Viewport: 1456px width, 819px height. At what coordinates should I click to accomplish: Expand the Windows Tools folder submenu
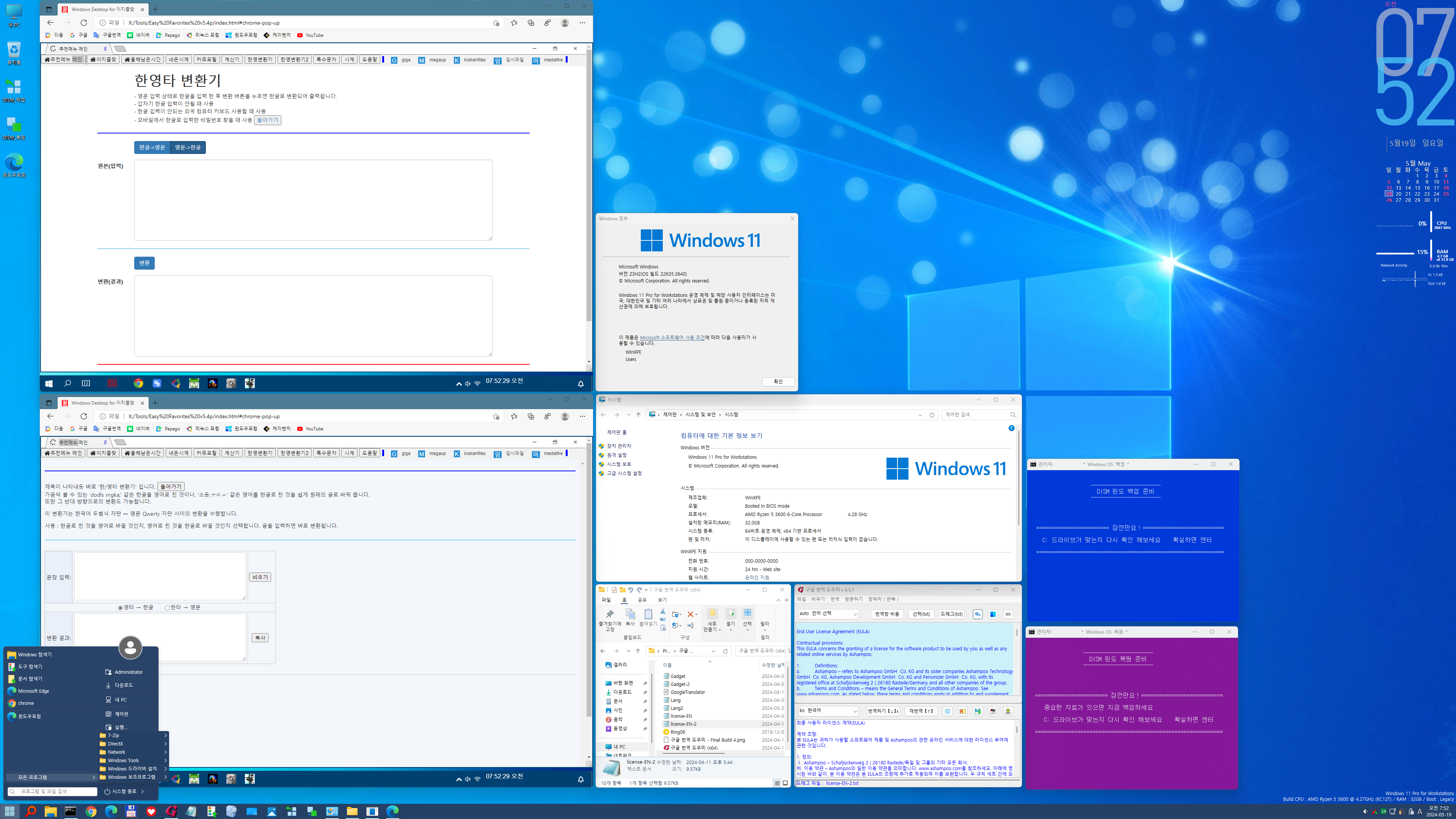pos(133,760)
